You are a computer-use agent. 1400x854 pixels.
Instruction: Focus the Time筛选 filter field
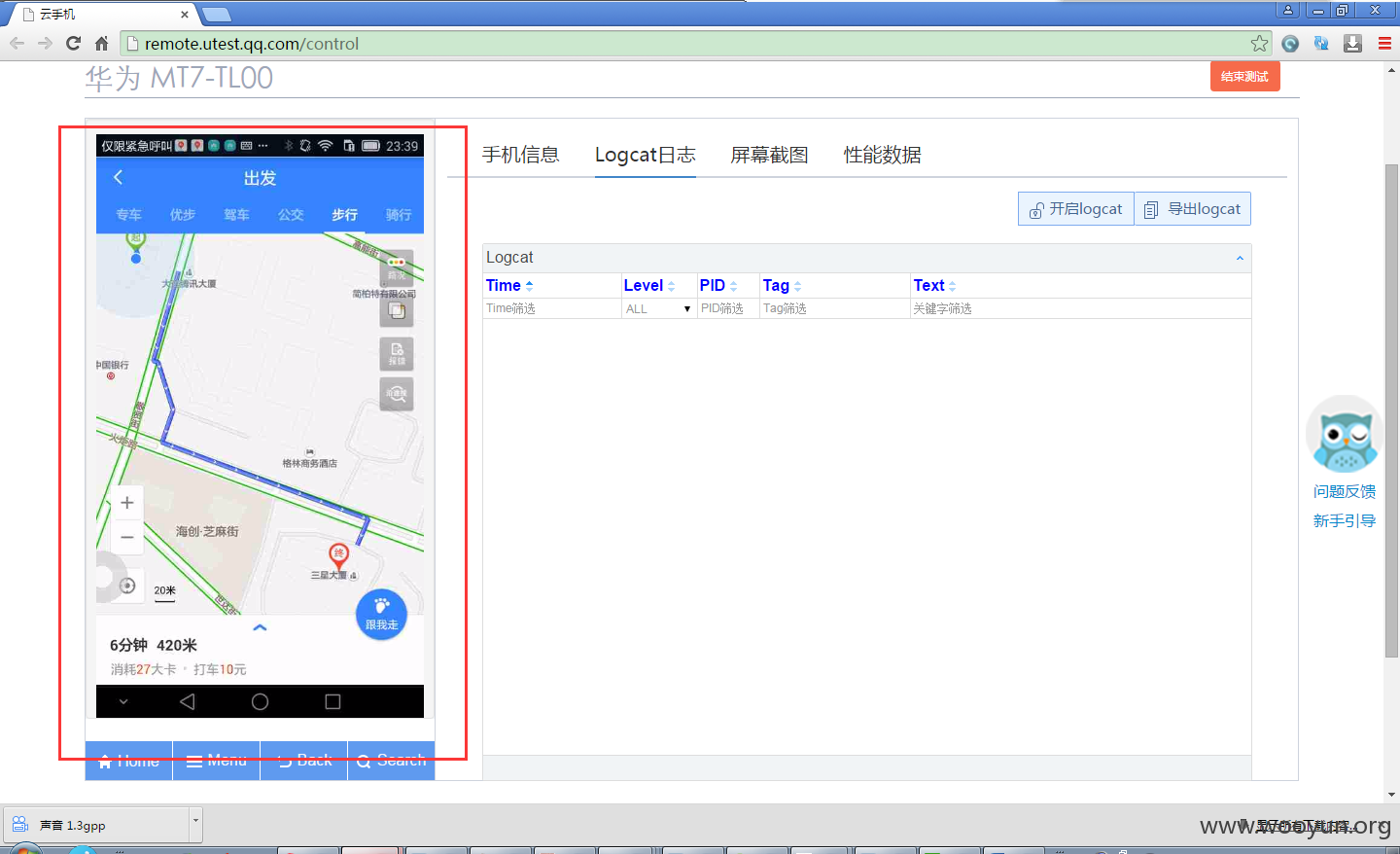point(551,308)
